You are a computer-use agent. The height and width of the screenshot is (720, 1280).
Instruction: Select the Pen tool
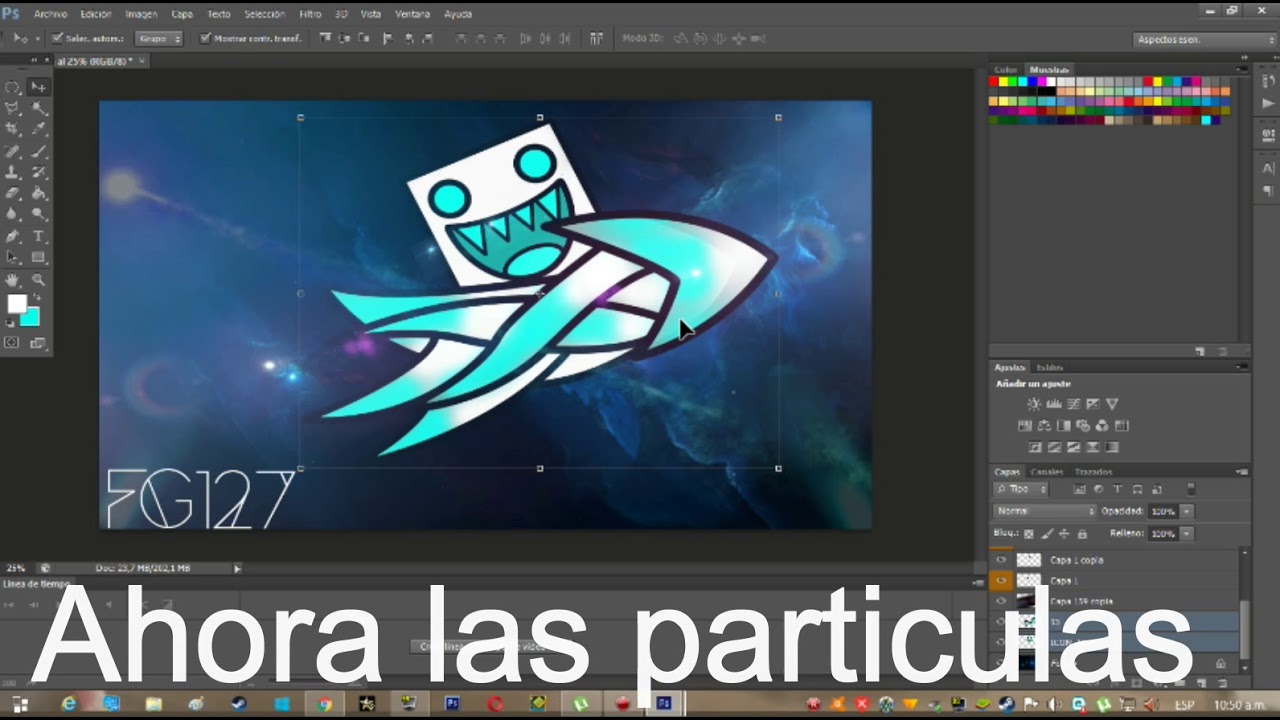point(13,237)
